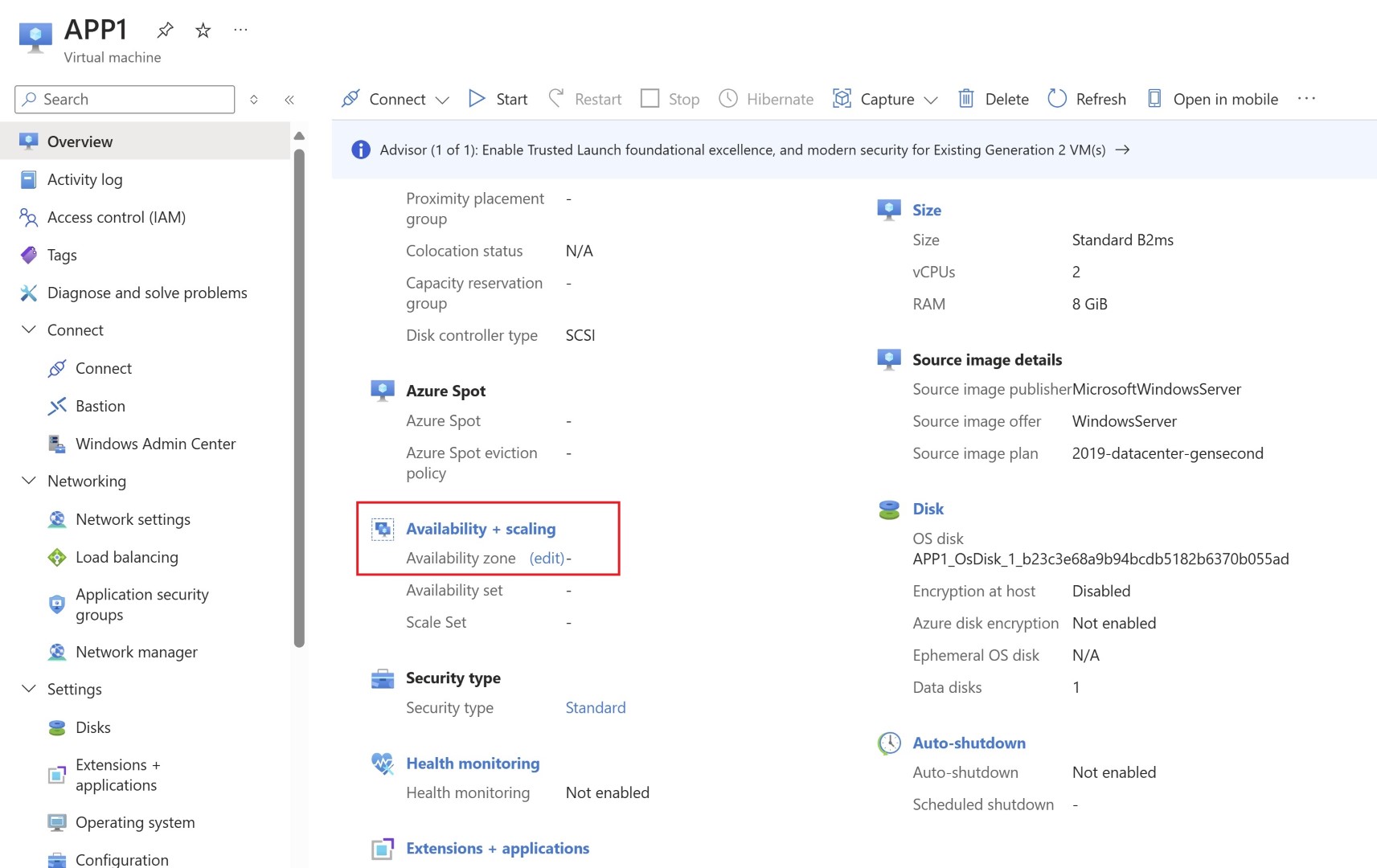Collapse the Settings group in sidebar
The width and height of the screenshot is (1377, 868).
coord(29,689)
